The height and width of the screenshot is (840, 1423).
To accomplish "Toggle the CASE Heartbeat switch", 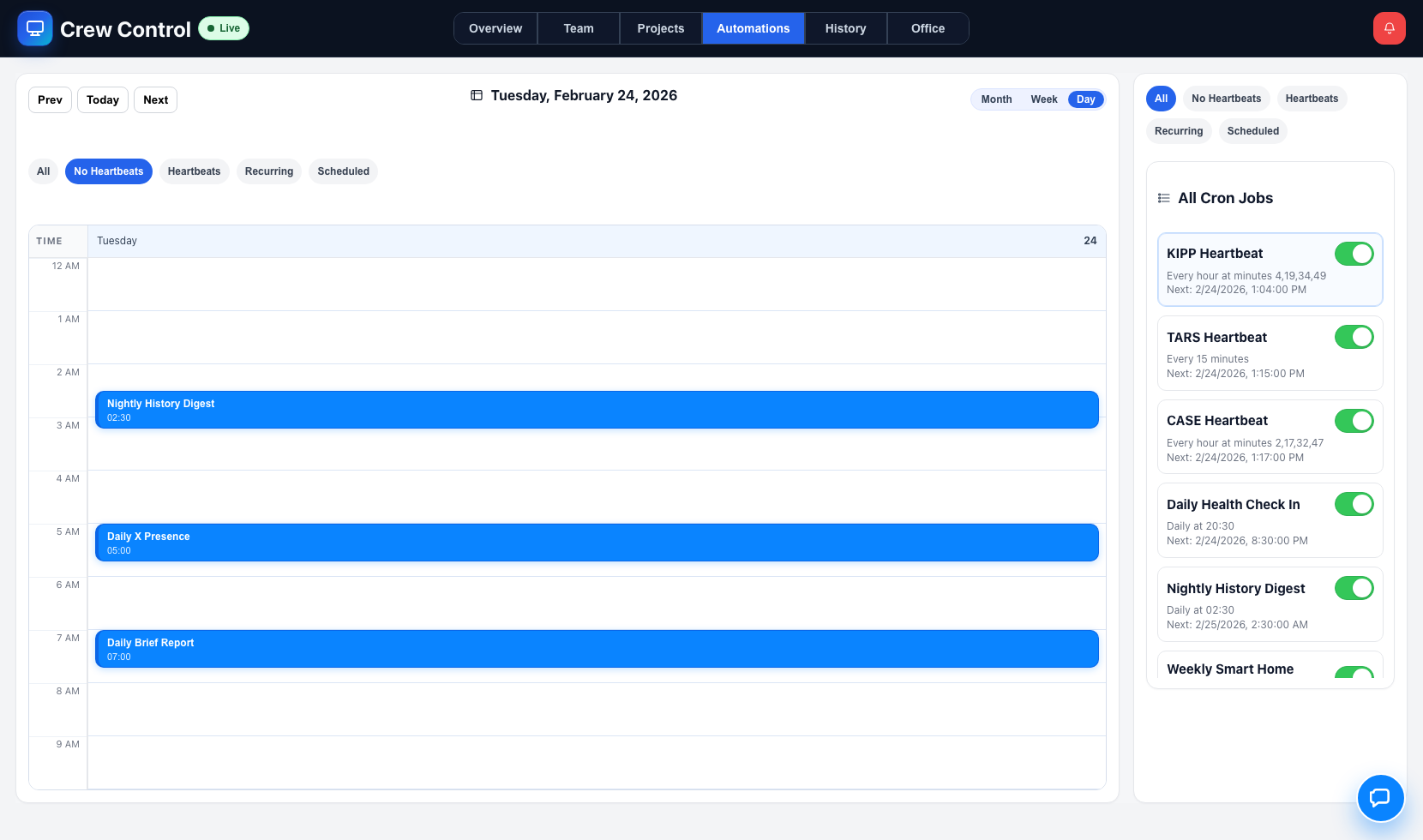I will (1354, 421).
